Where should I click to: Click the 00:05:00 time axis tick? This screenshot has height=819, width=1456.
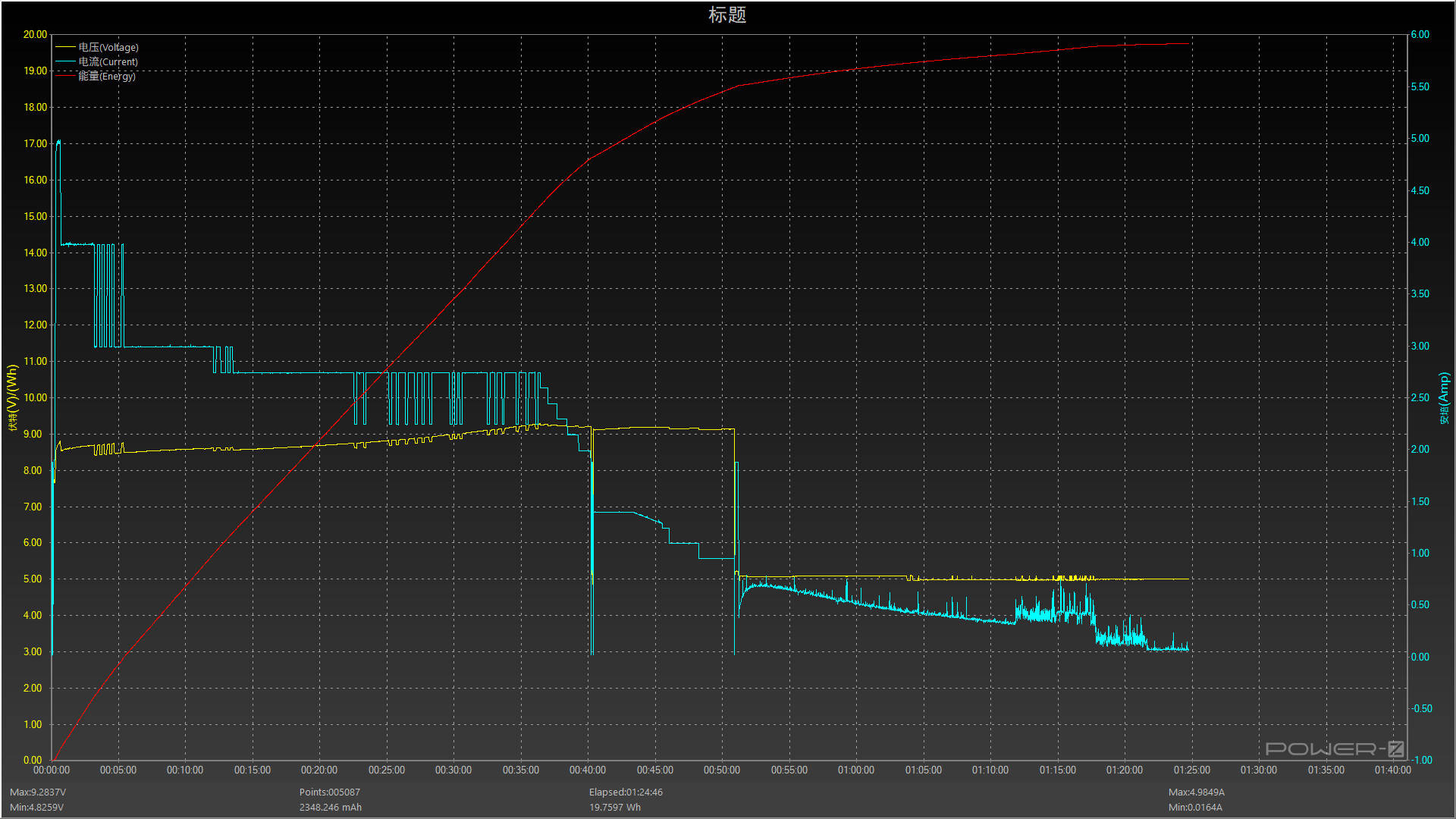tap(118, 770)
